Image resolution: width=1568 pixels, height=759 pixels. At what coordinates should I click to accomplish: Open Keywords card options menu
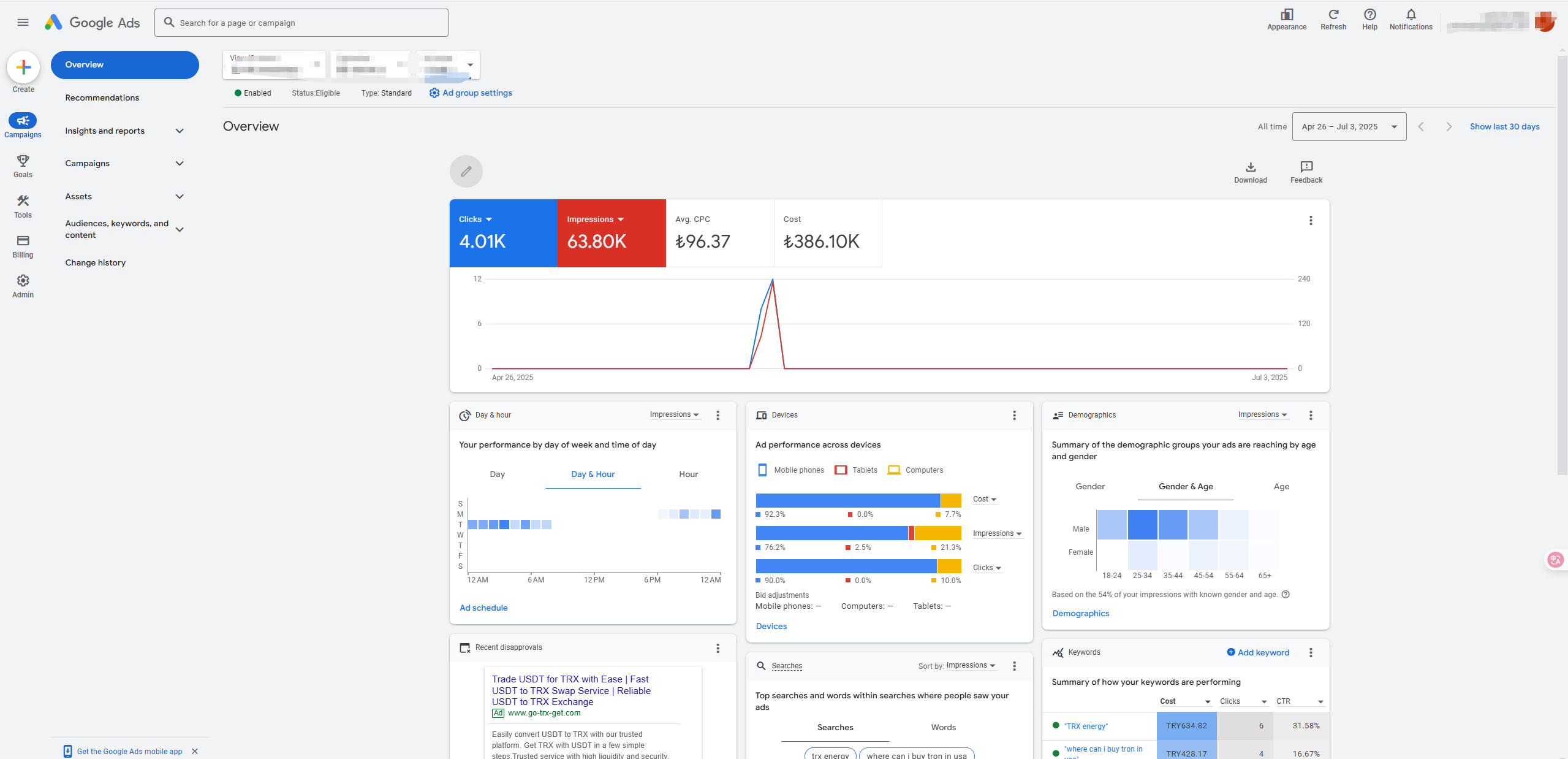coord(1311,652)
